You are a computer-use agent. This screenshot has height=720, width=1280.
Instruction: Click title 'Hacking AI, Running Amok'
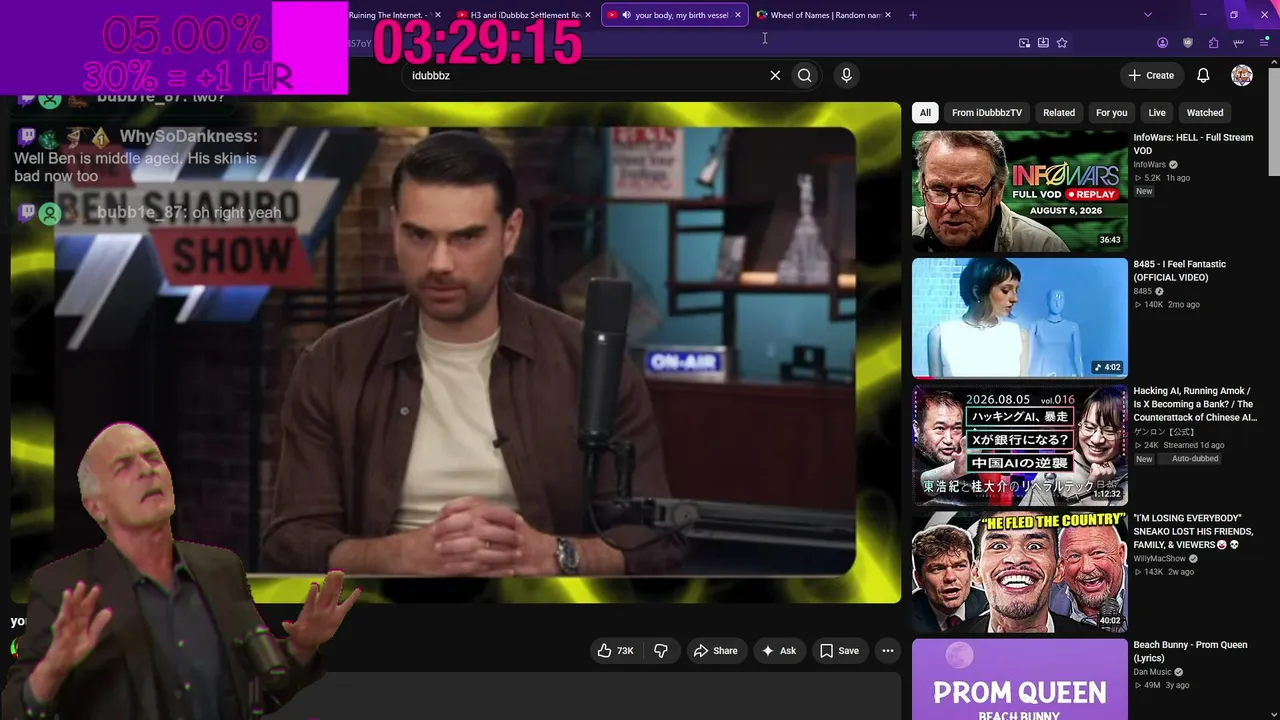[1195, 404]
